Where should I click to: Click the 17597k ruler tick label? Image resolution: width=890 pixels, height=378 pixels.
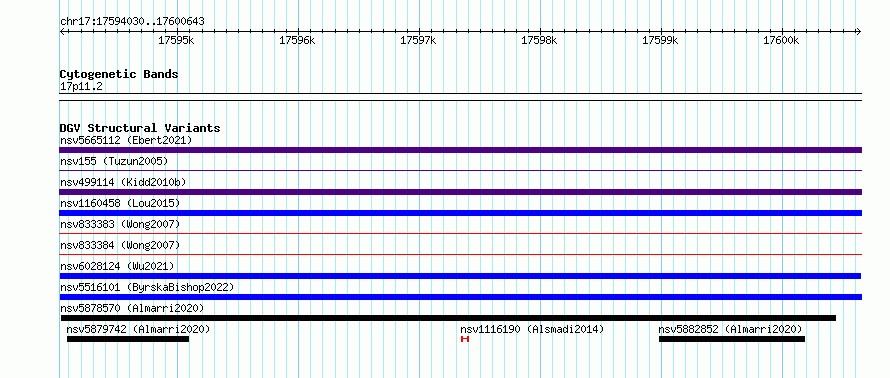pyautogui.click(x=418, y=40)
